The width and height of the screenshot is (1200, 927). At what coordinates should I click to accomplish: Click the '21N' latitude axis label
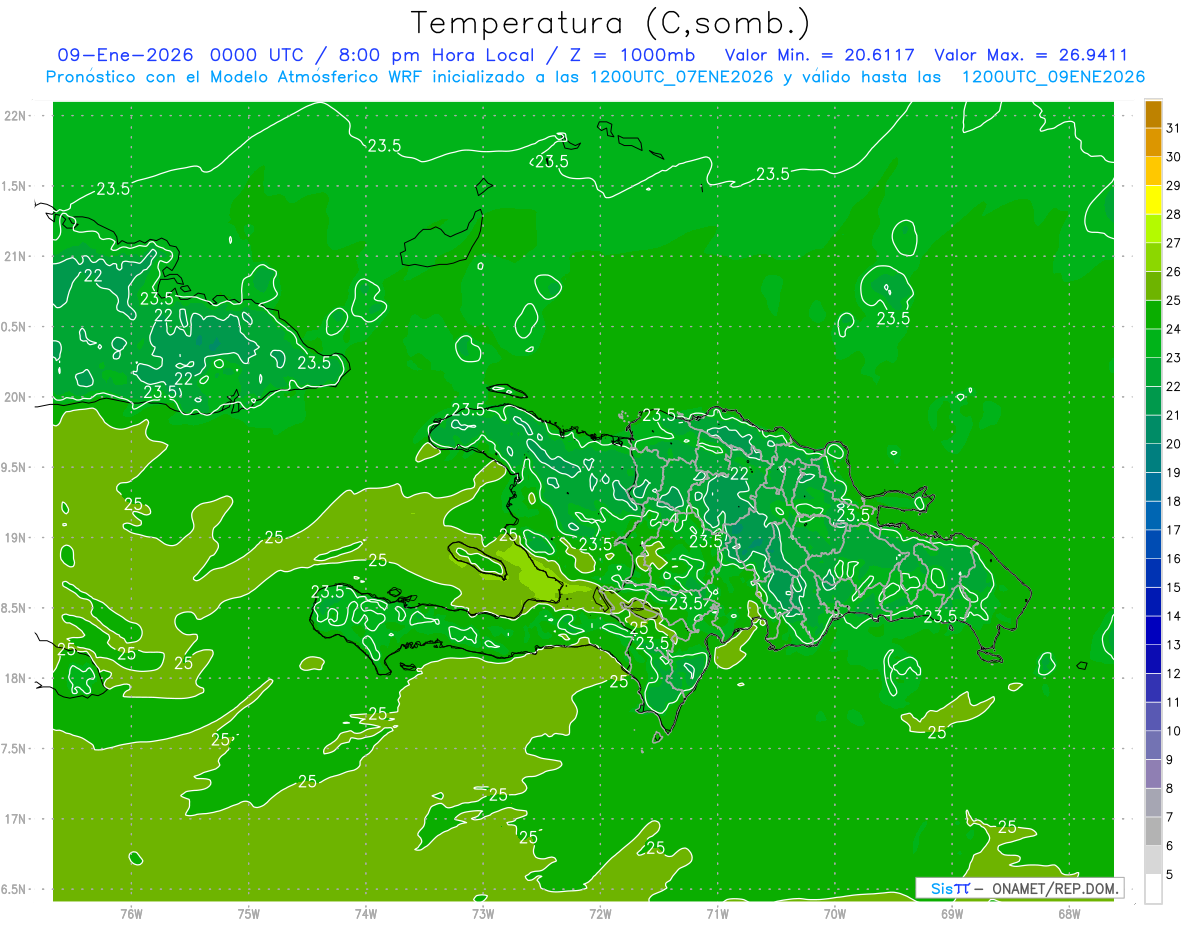click(x=14, y=257)
